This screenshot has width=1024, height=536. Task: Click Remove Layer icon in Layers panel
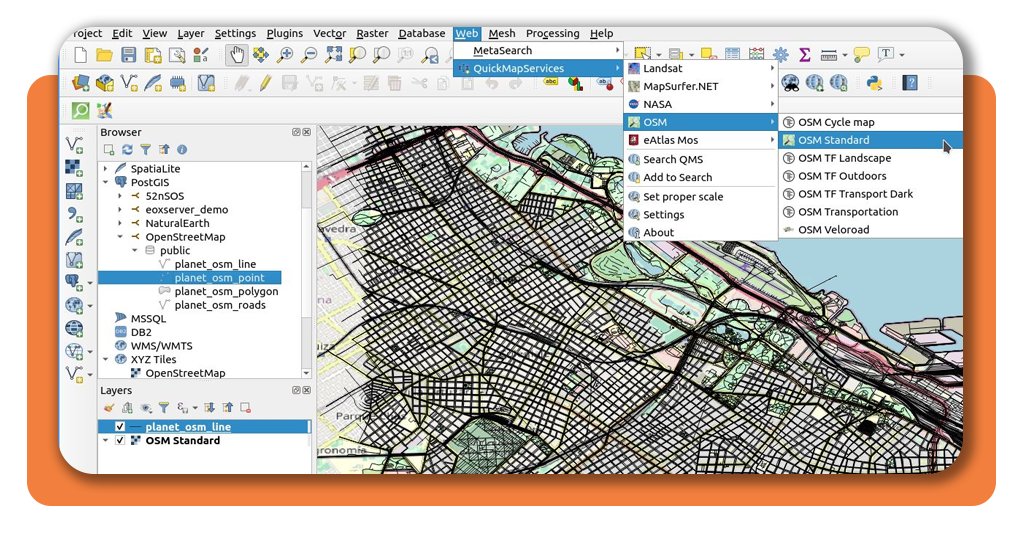(246, 408)
